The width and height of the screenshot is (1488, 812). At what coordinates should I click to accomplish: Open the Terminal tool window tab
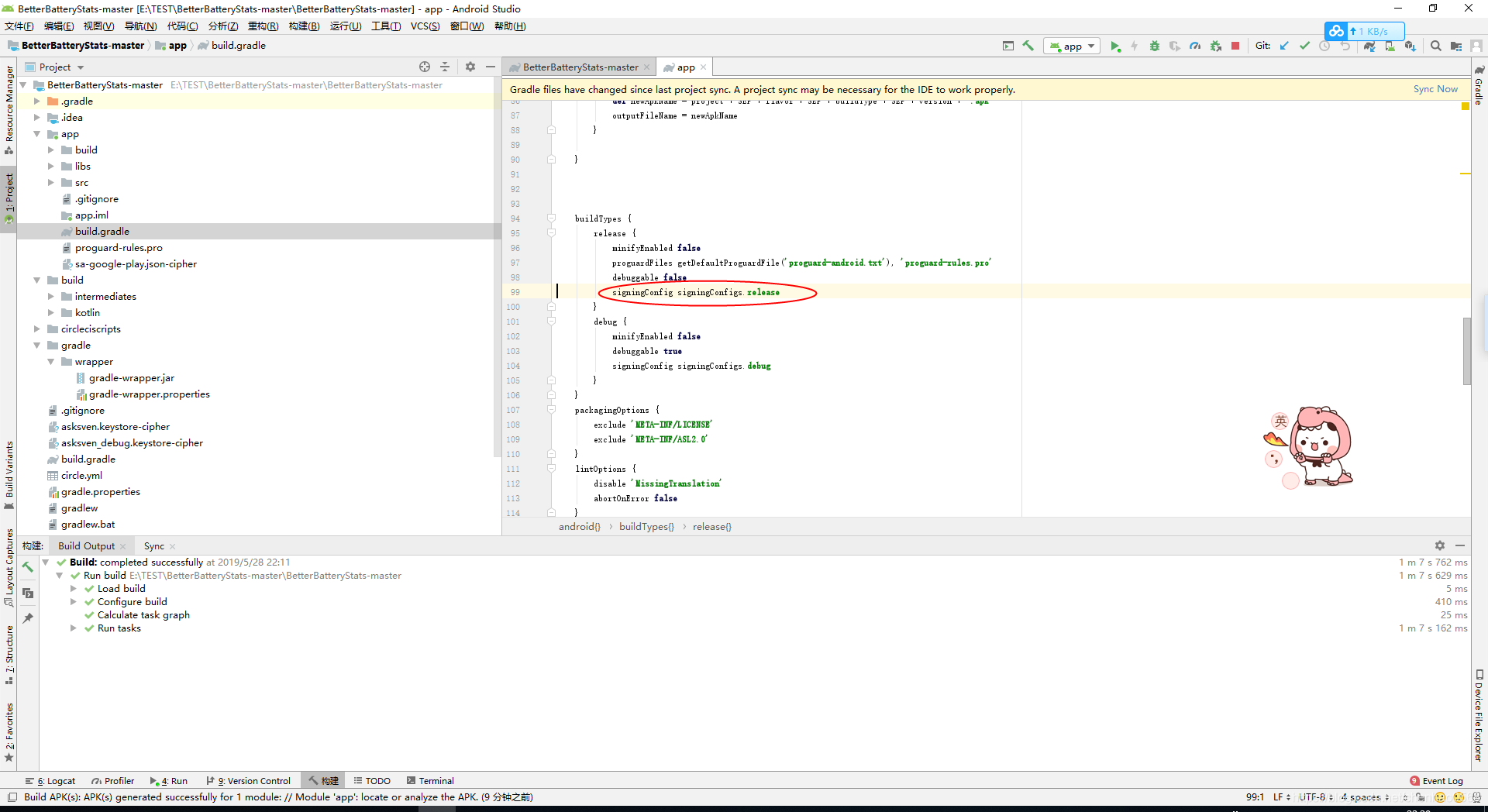click(x=431, y=781)
